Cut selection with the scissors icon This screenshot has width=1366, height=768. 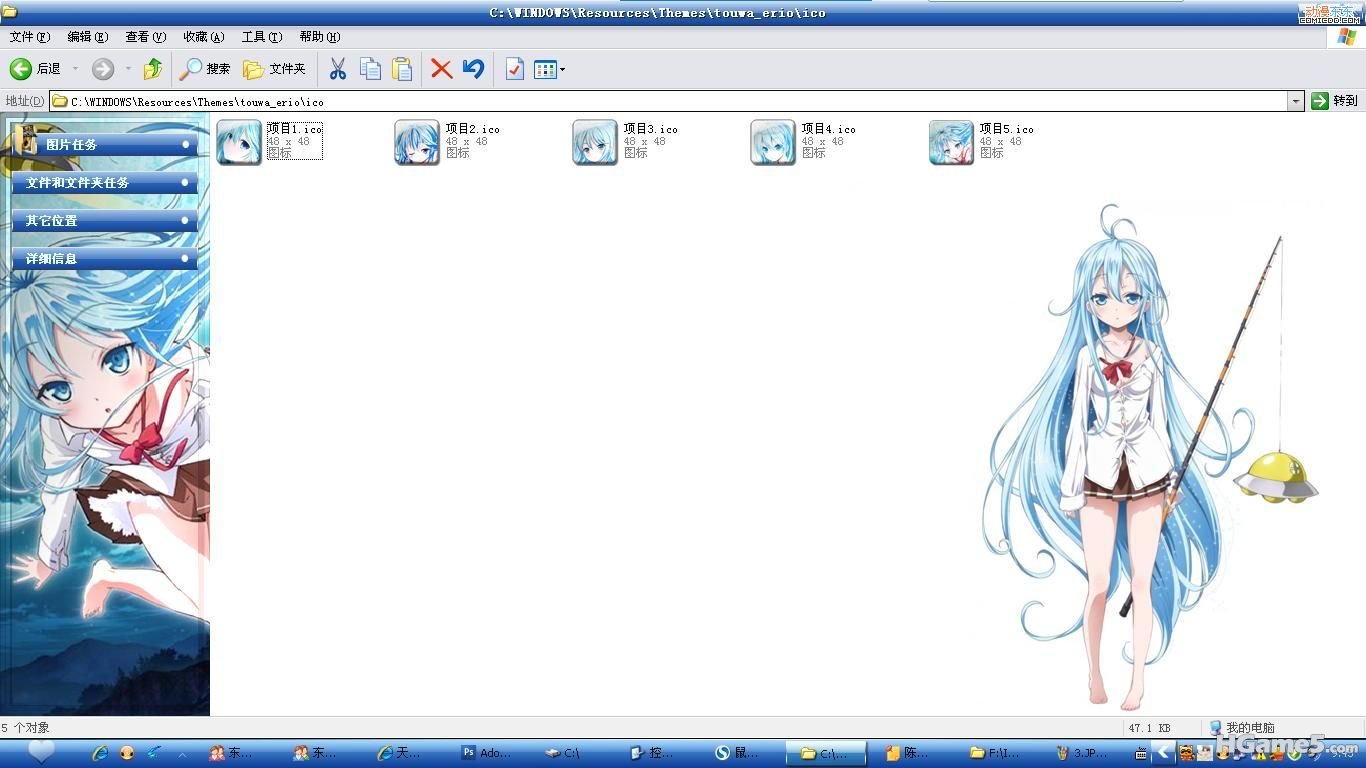point(338,69)
